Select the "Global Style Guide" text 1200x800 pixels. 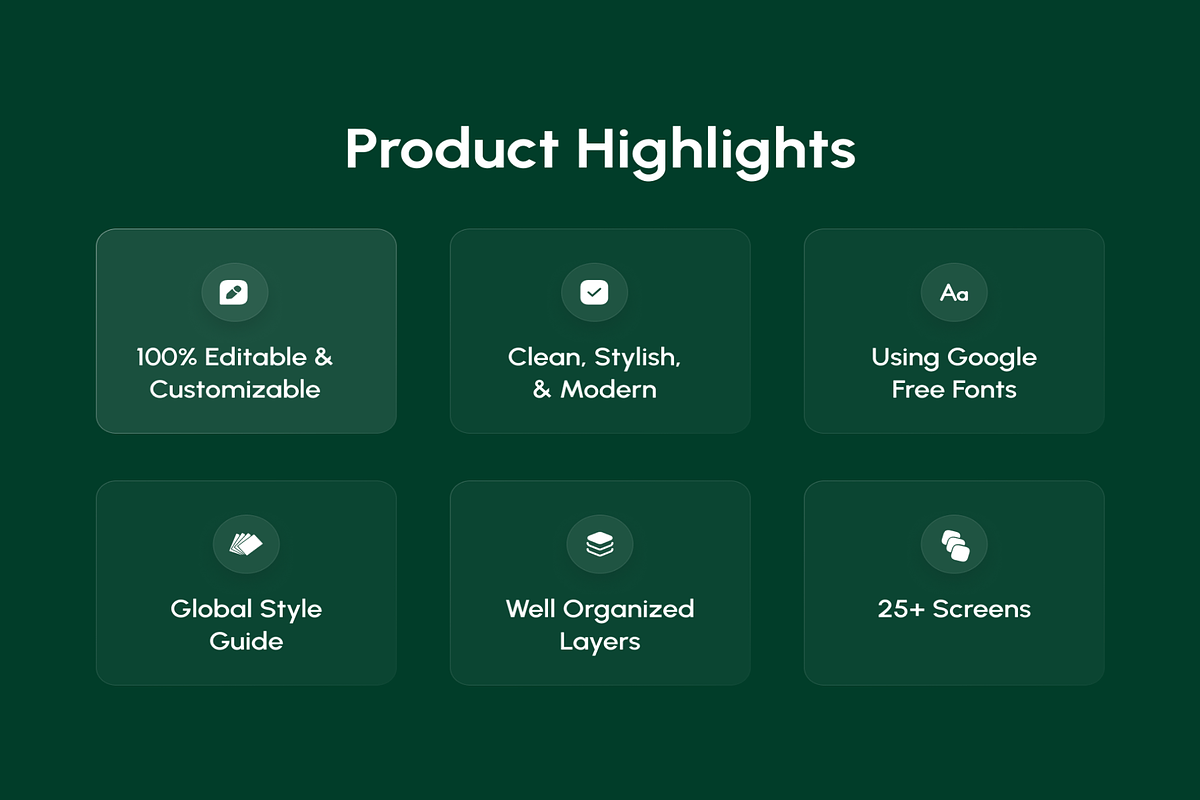pos(246,625)
